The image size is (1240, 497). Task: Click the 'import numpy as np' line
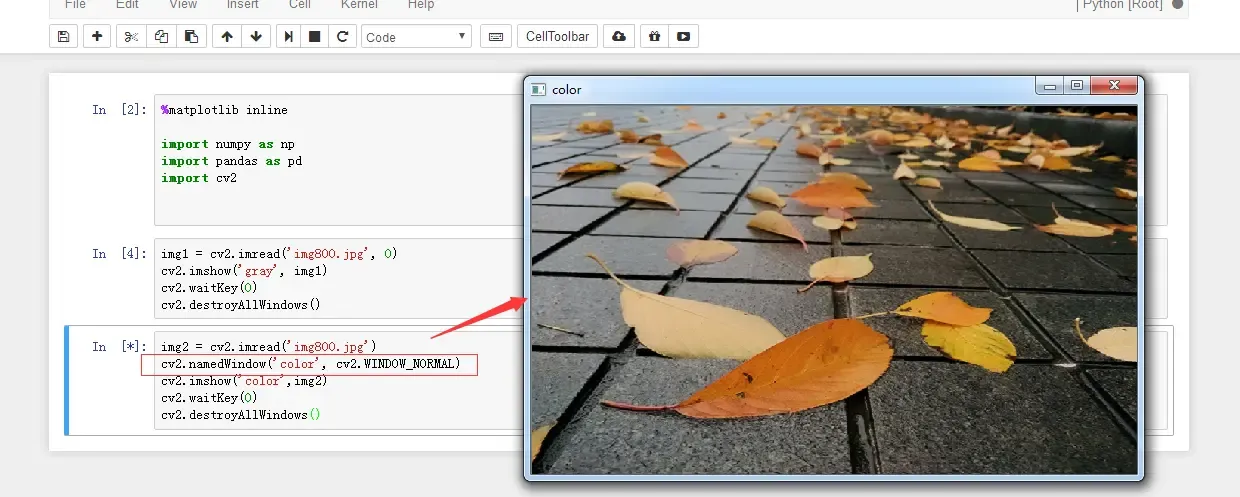click(228, 144)
